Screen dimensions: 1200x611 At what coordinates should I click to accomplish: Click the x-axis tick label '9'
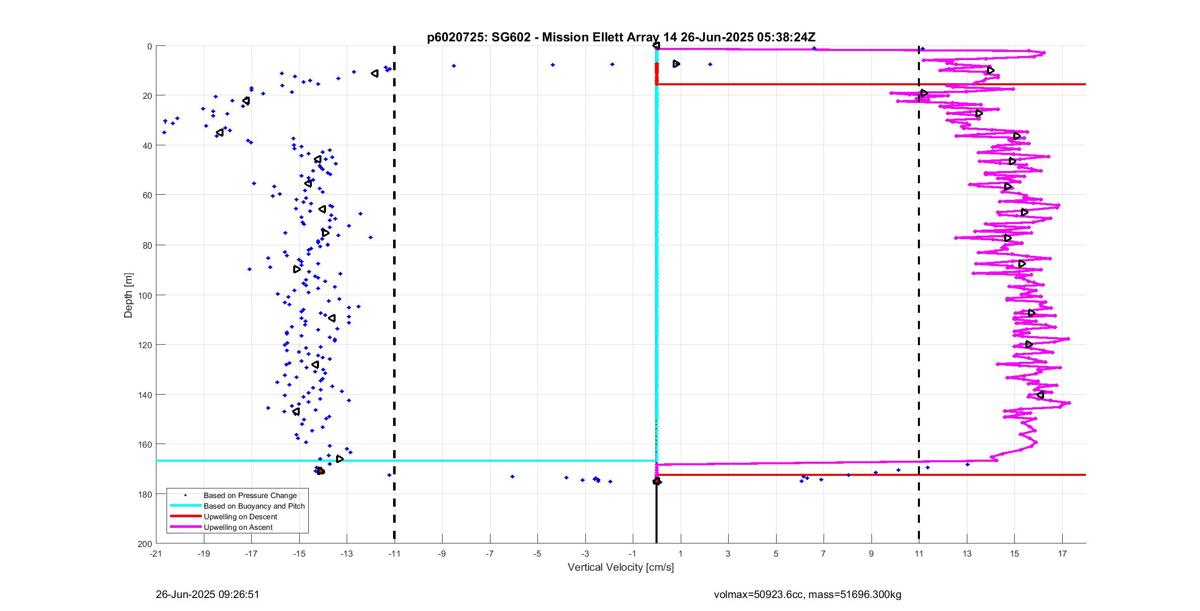pyautogui.click(x=871, y=553)
